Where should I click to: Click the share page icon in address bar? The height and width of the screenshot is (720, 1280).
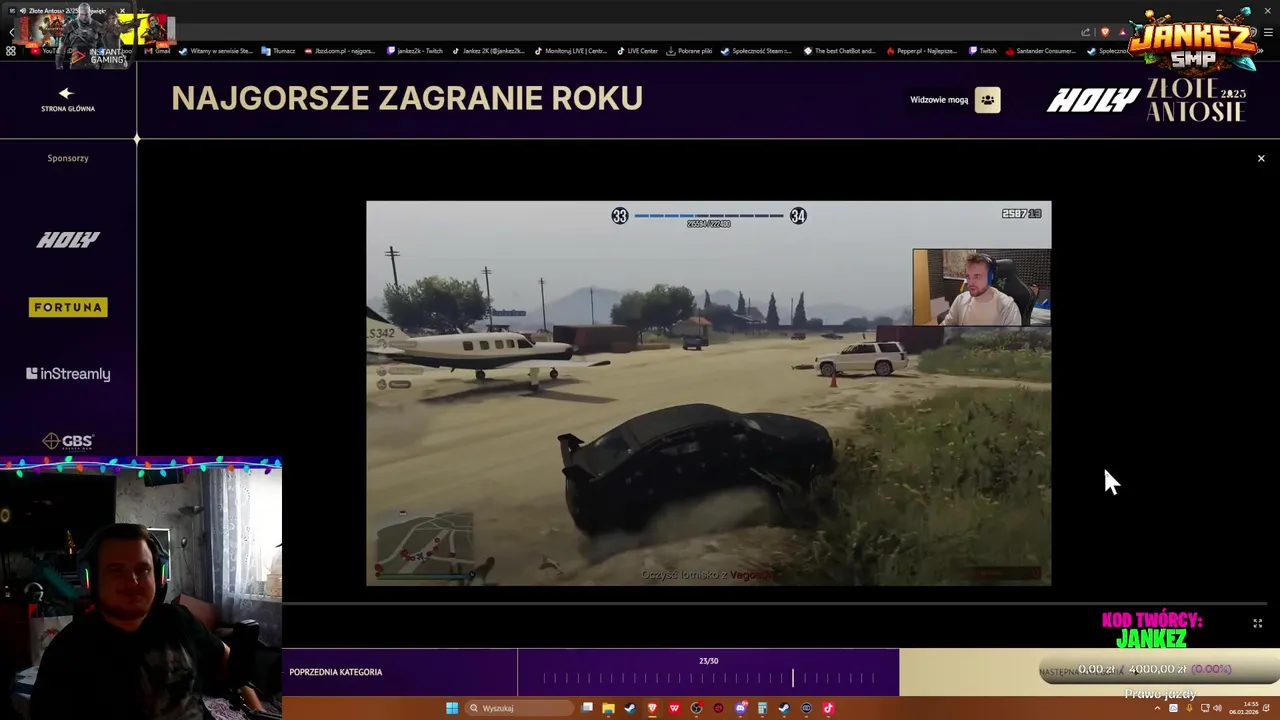(1086, 32)
